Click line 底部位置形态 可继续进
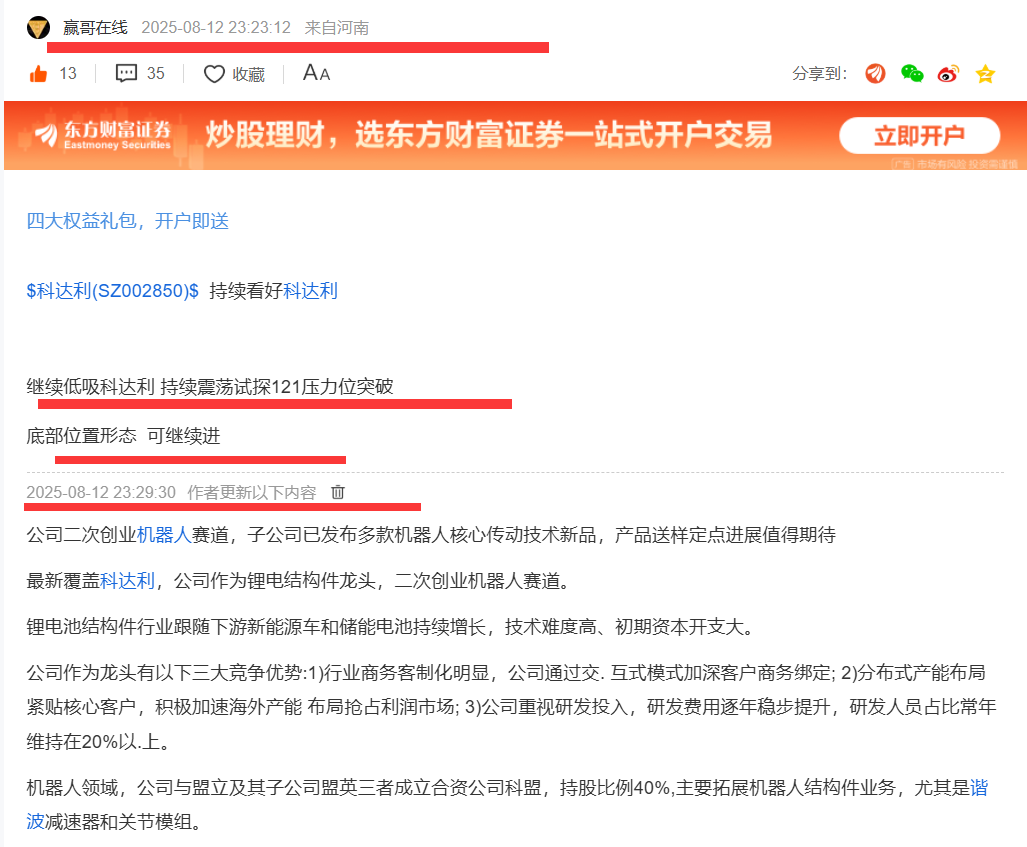This screenshot has width=1027, height=847. (123, 436)
